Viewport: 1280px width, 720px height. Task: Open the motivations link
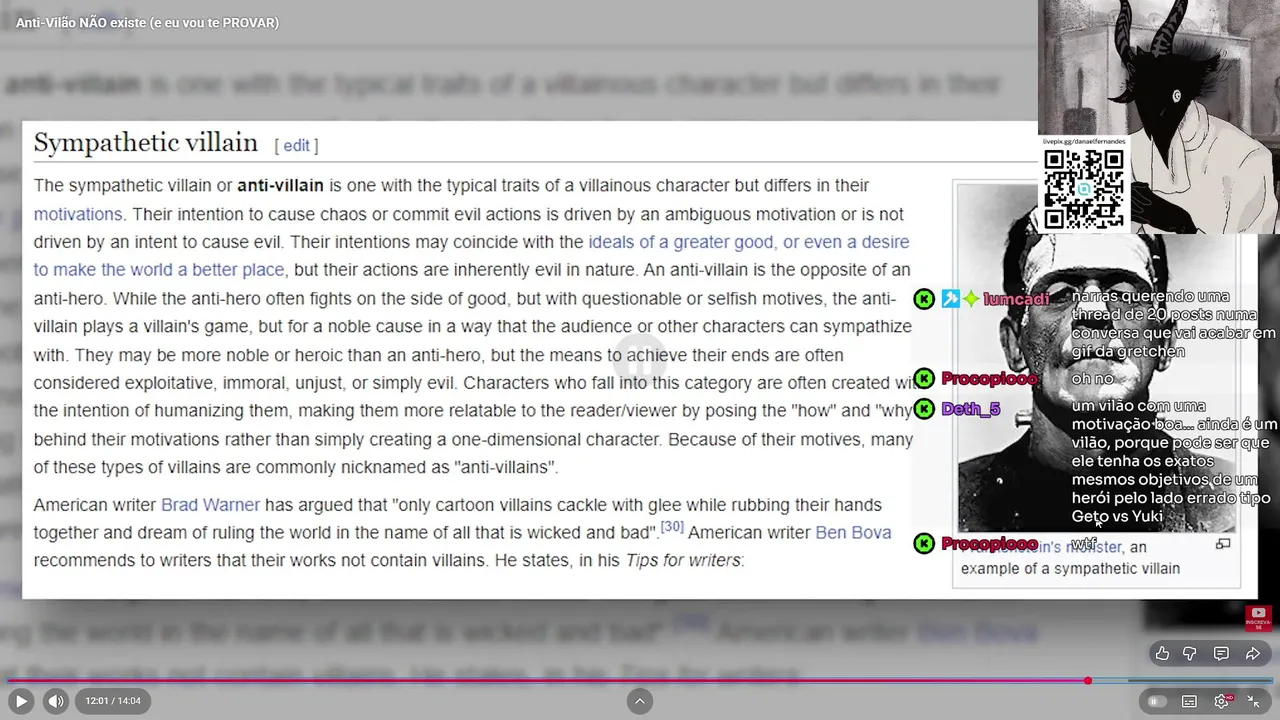[77, 214]
